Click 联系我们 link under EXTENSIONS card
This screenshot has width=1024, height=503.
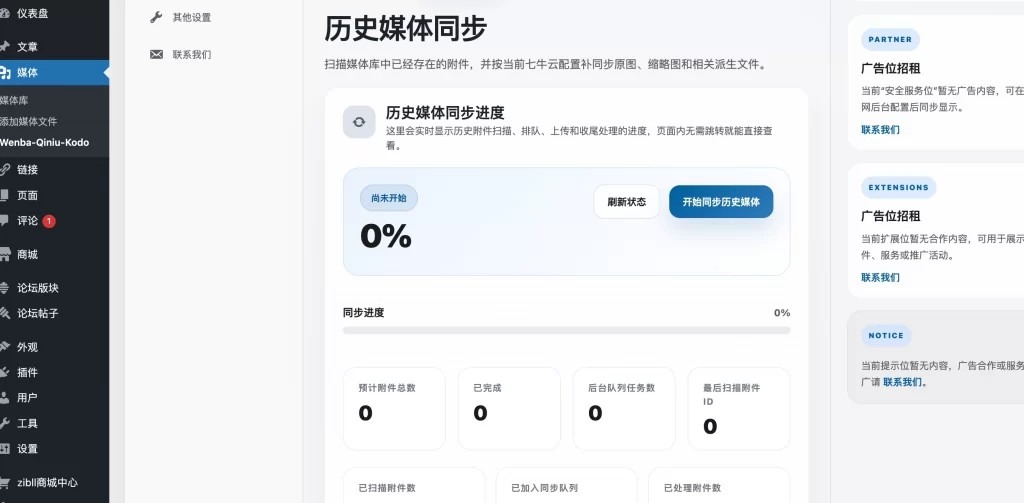pyautogui.click(x=880, y=277)
